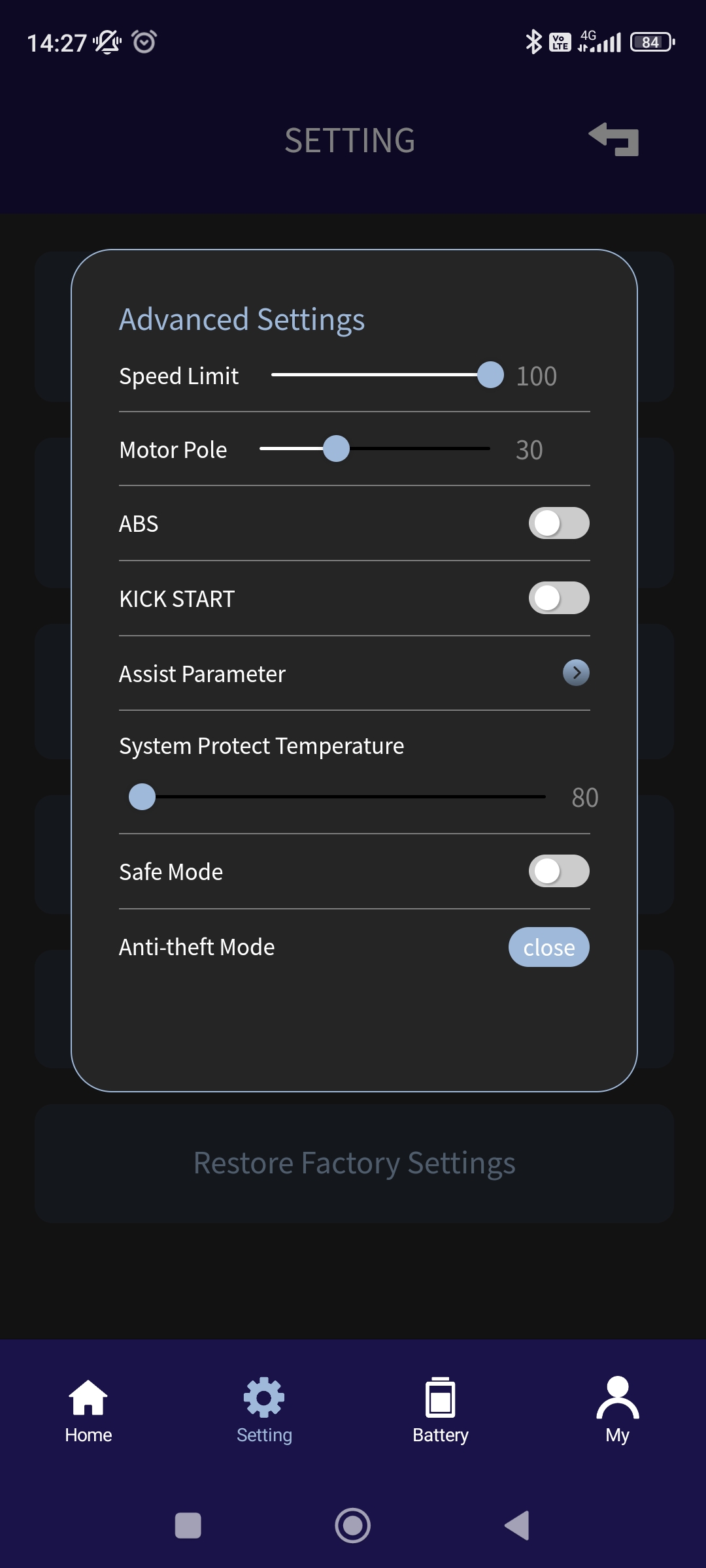Tap the Advanced Settings title
Viewport: 706px width, 1568px height.
242,319
